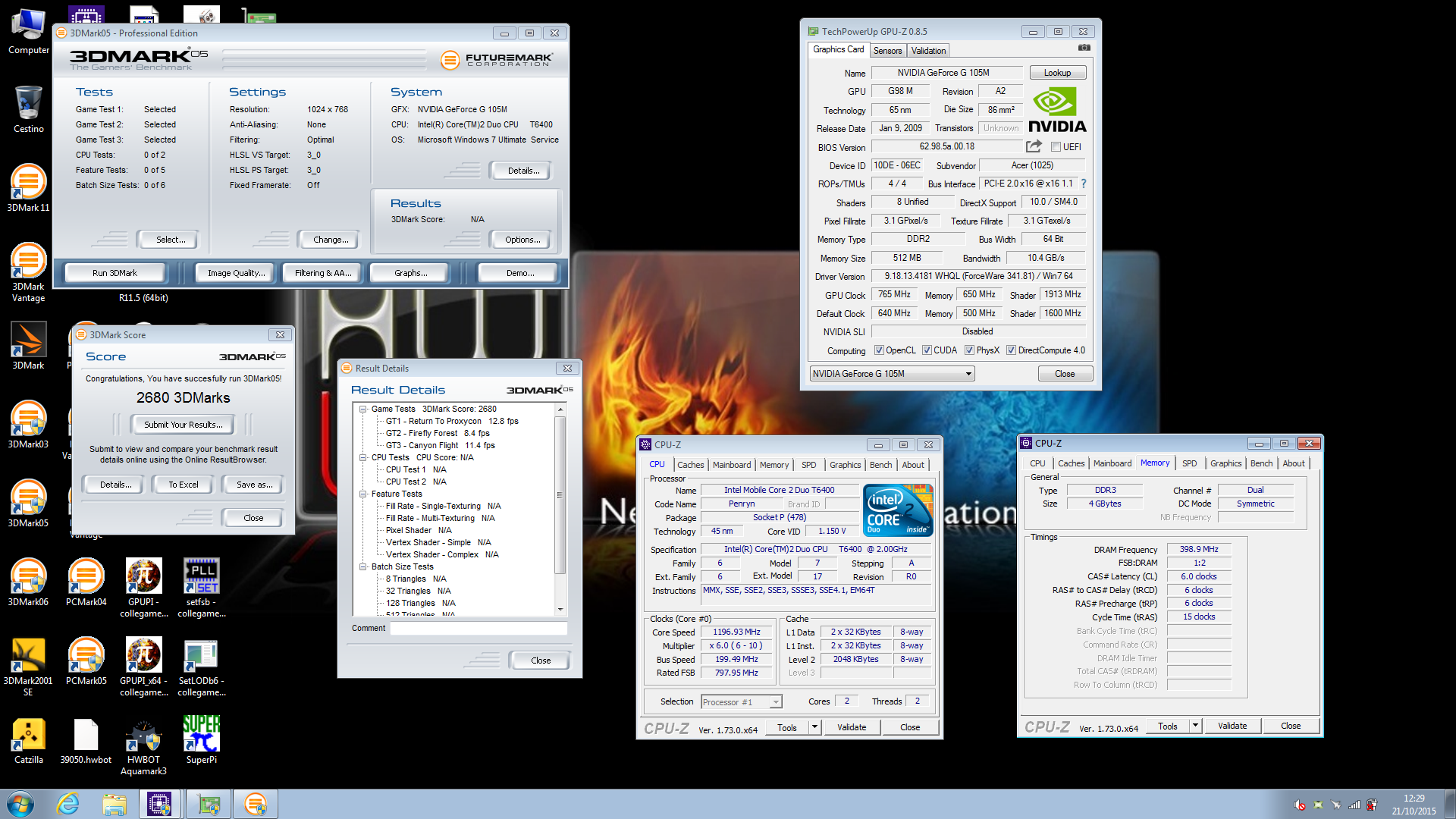1456x819 pixels.
Task: Toggle the DirectCompute 4.0 checkbox
Action: point(1011,350)
